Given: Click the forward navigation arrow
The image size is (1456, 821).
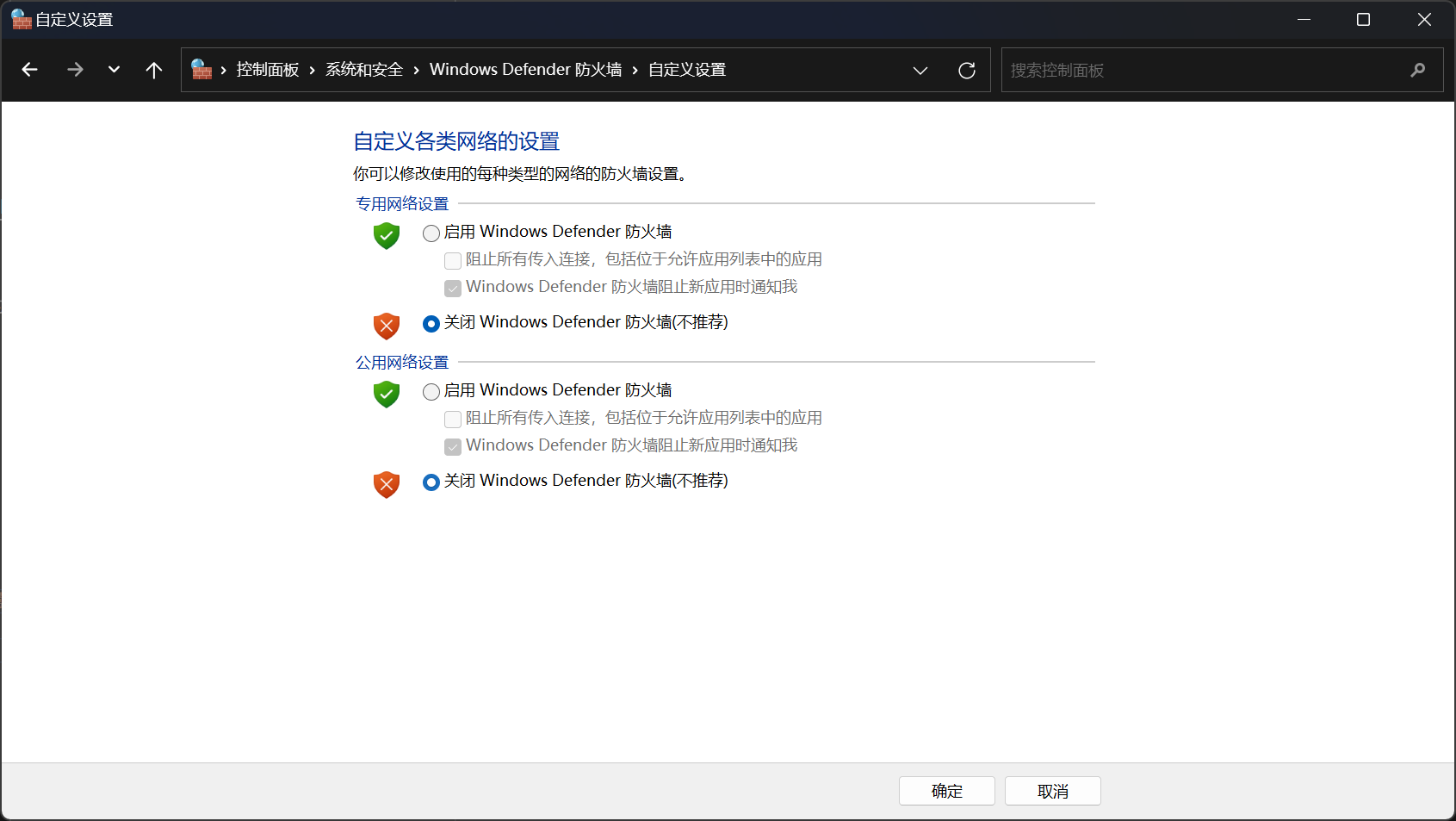Looking at the screenshot, I should point(75,70).
